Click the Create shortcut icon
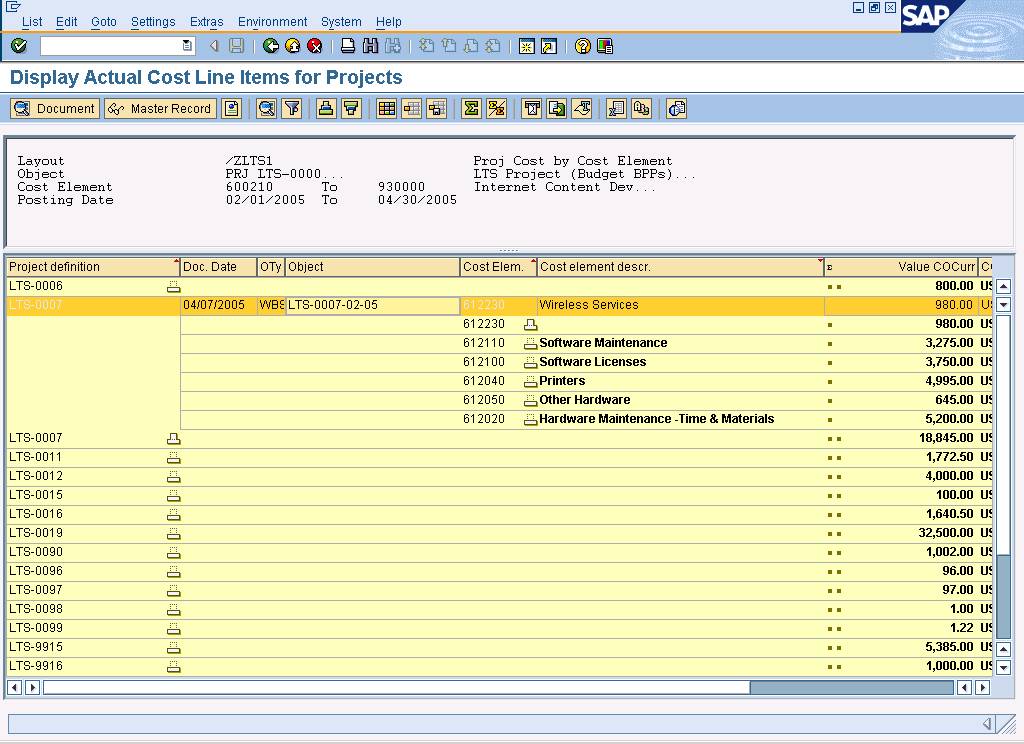Viewport: 1024px width, 744px height. click(x=549, y=46)
